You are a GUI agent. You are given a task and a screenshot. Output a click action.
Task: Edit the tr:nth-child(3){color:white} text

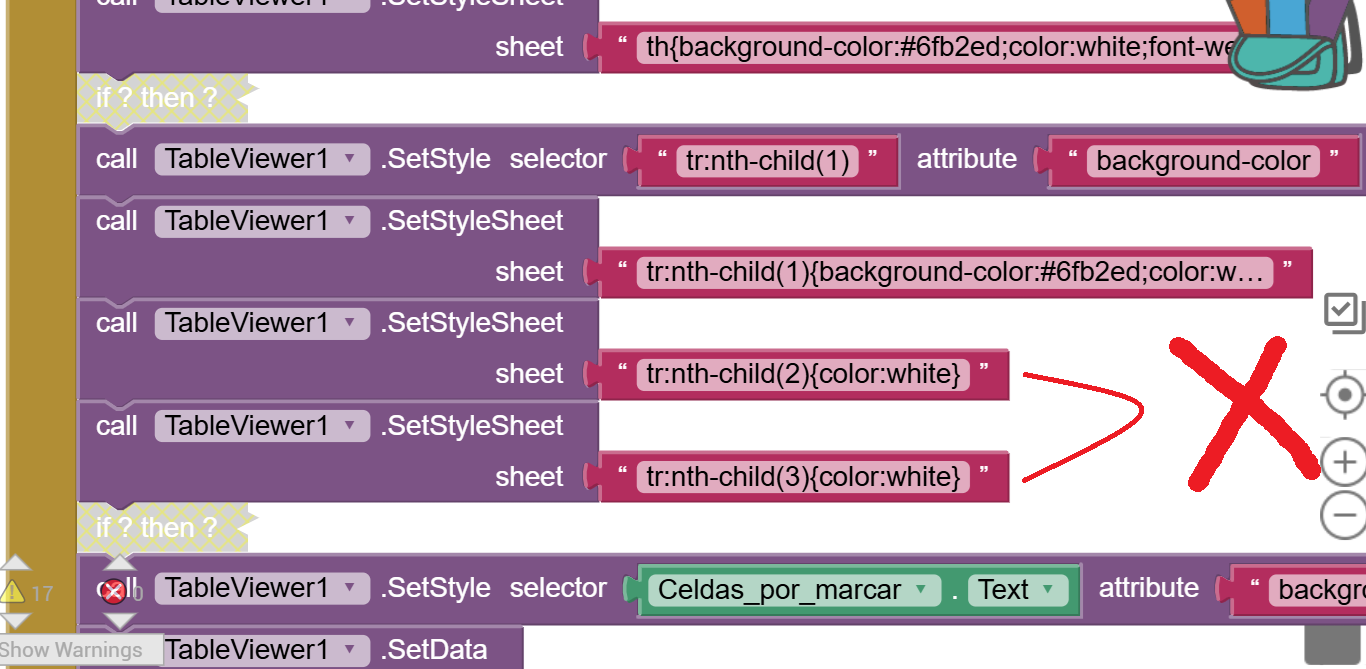pos(803,477)
